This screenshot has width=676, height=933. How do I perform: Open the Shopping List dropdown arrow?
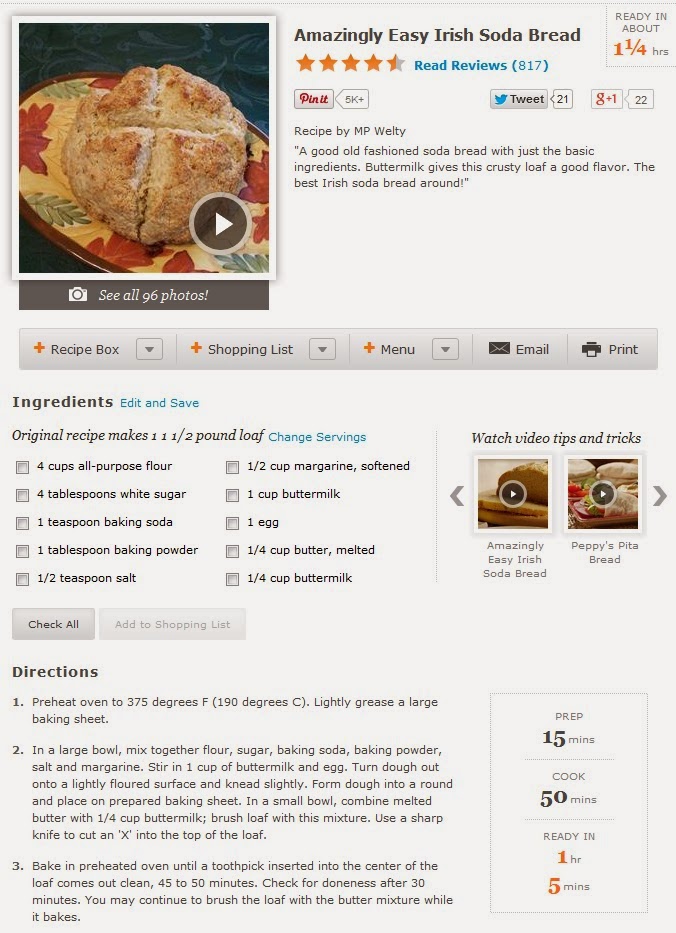tap(323, 349)
